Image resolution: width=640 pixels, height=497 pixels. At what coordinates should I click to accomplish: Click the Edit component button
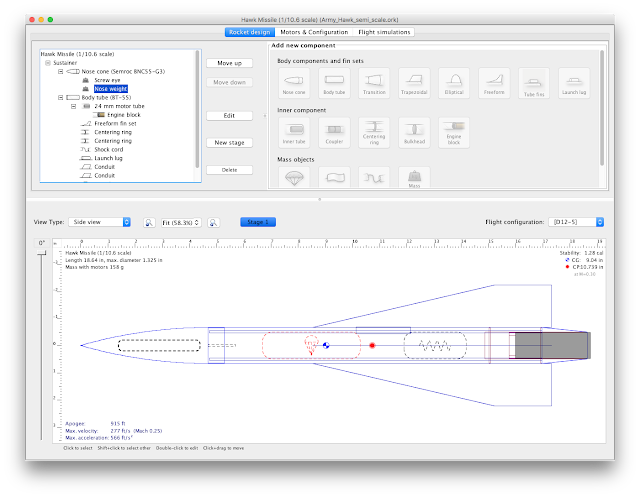click(229, 116)
